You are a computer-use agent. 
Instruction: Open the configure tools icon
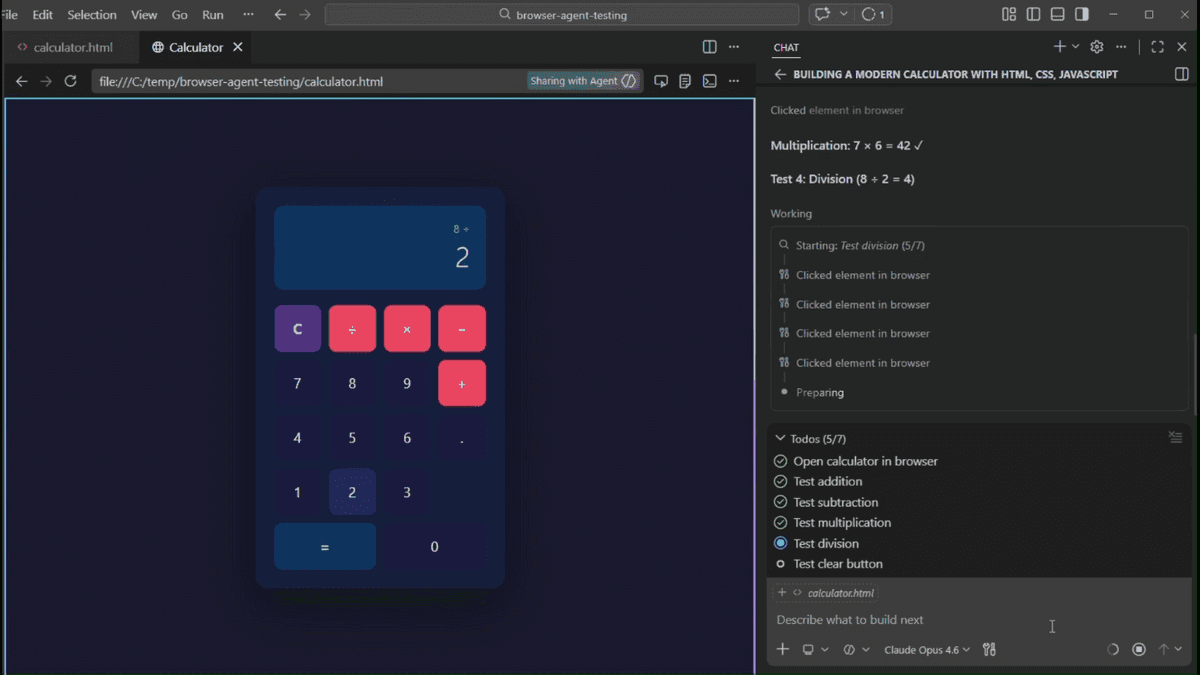(x=989, y=650)
